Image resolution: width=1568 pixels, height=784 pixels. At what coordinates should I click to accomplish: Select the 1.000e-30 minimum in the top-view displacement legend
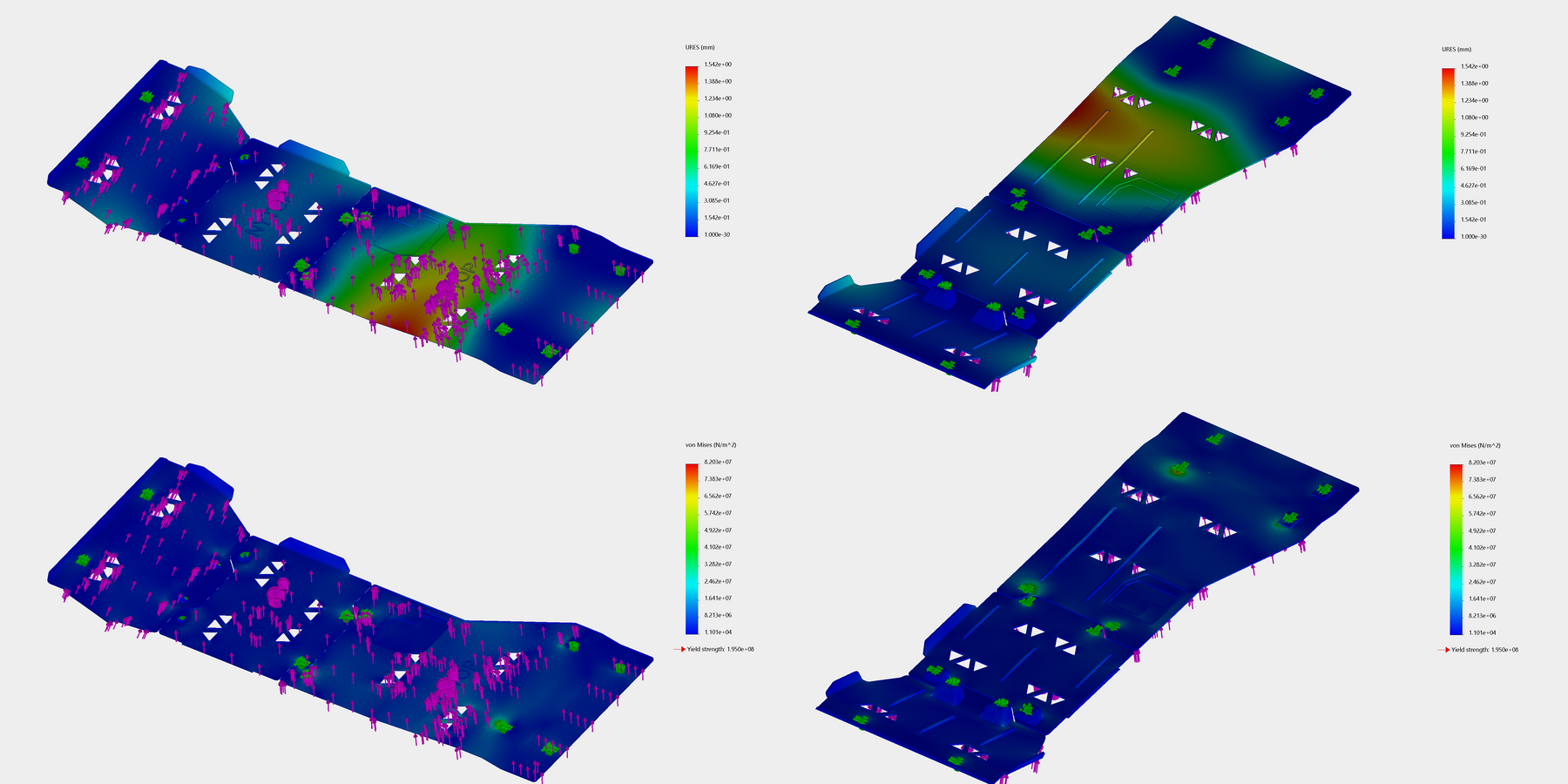tap(717, 235)
